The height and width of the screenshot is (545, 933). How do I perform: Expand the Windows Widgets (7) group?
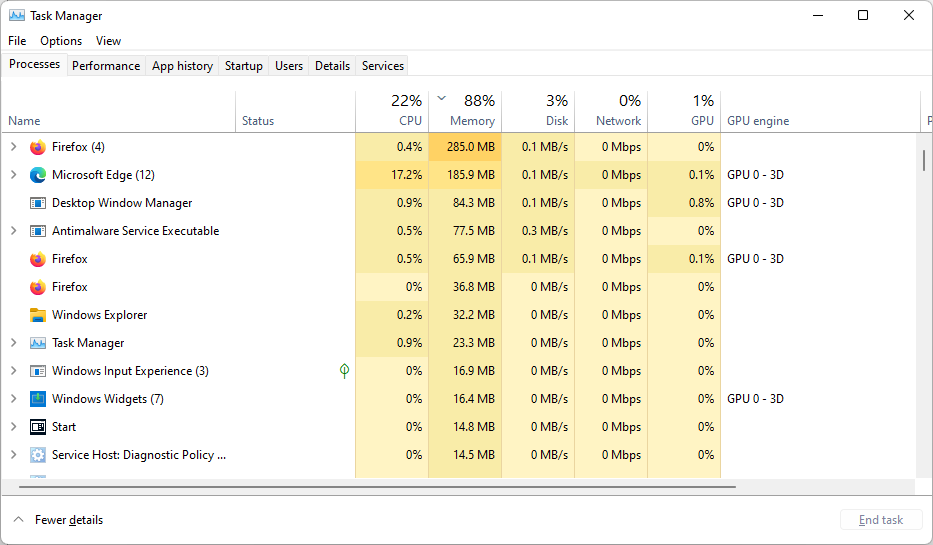pos(14,398)
